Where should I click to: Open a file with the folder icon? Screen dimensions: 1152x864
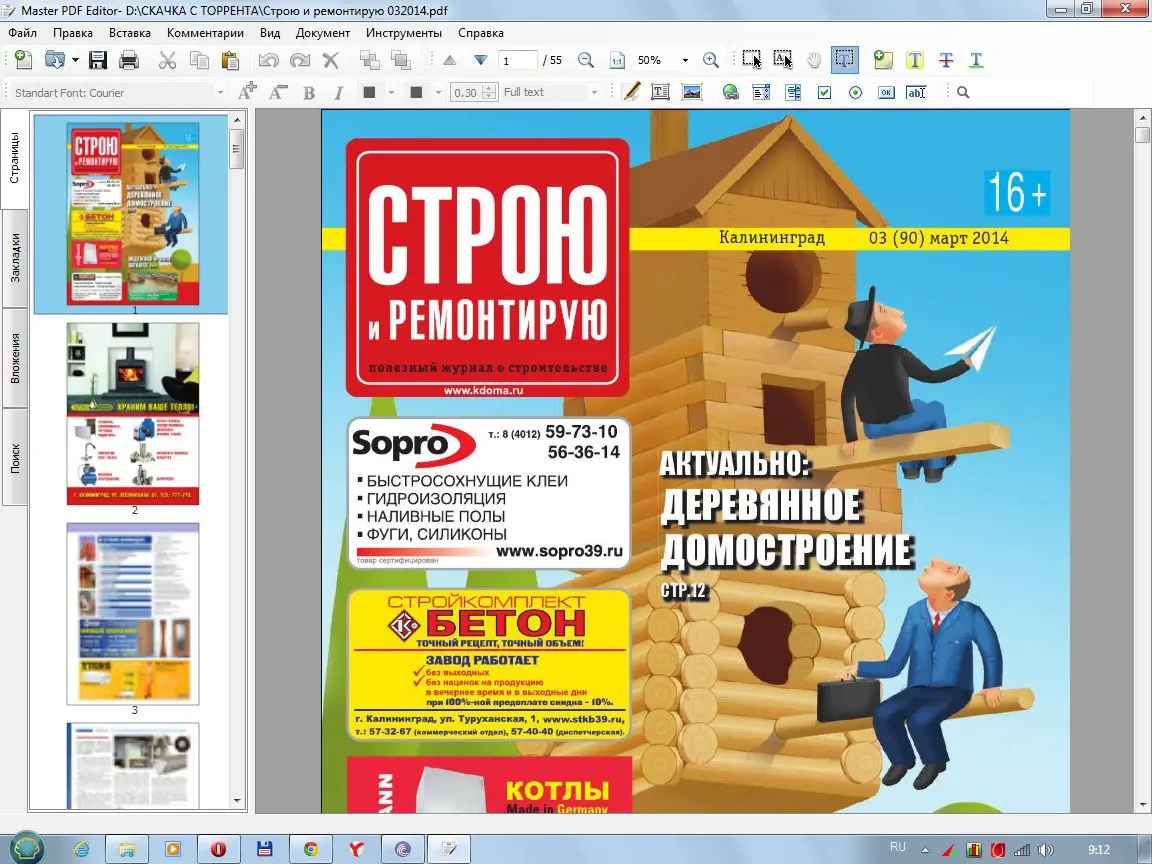point(55,60)
